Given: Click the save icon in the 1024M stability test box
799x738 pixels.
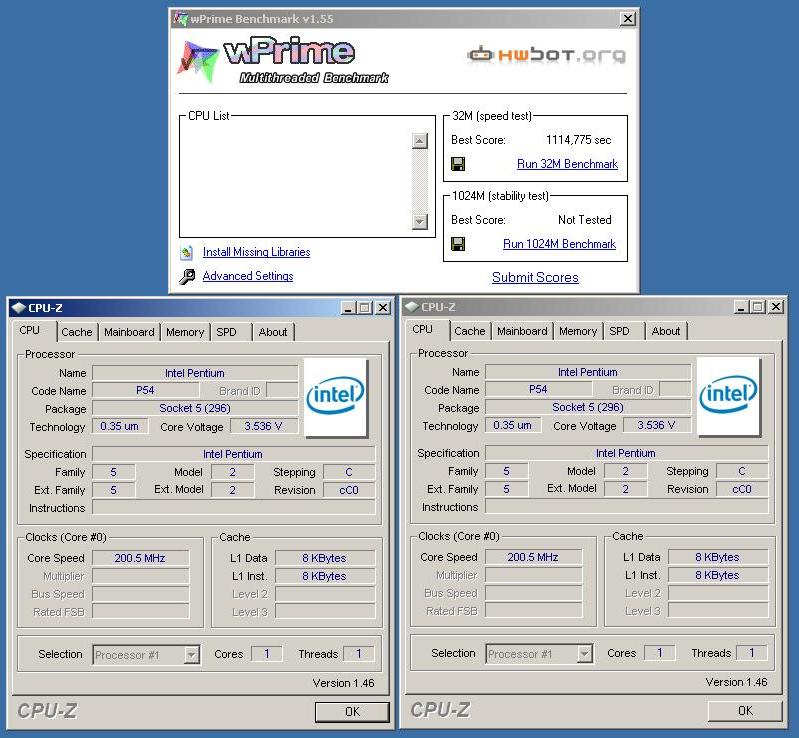Looking at the screenshot, I should pos(458,244).
